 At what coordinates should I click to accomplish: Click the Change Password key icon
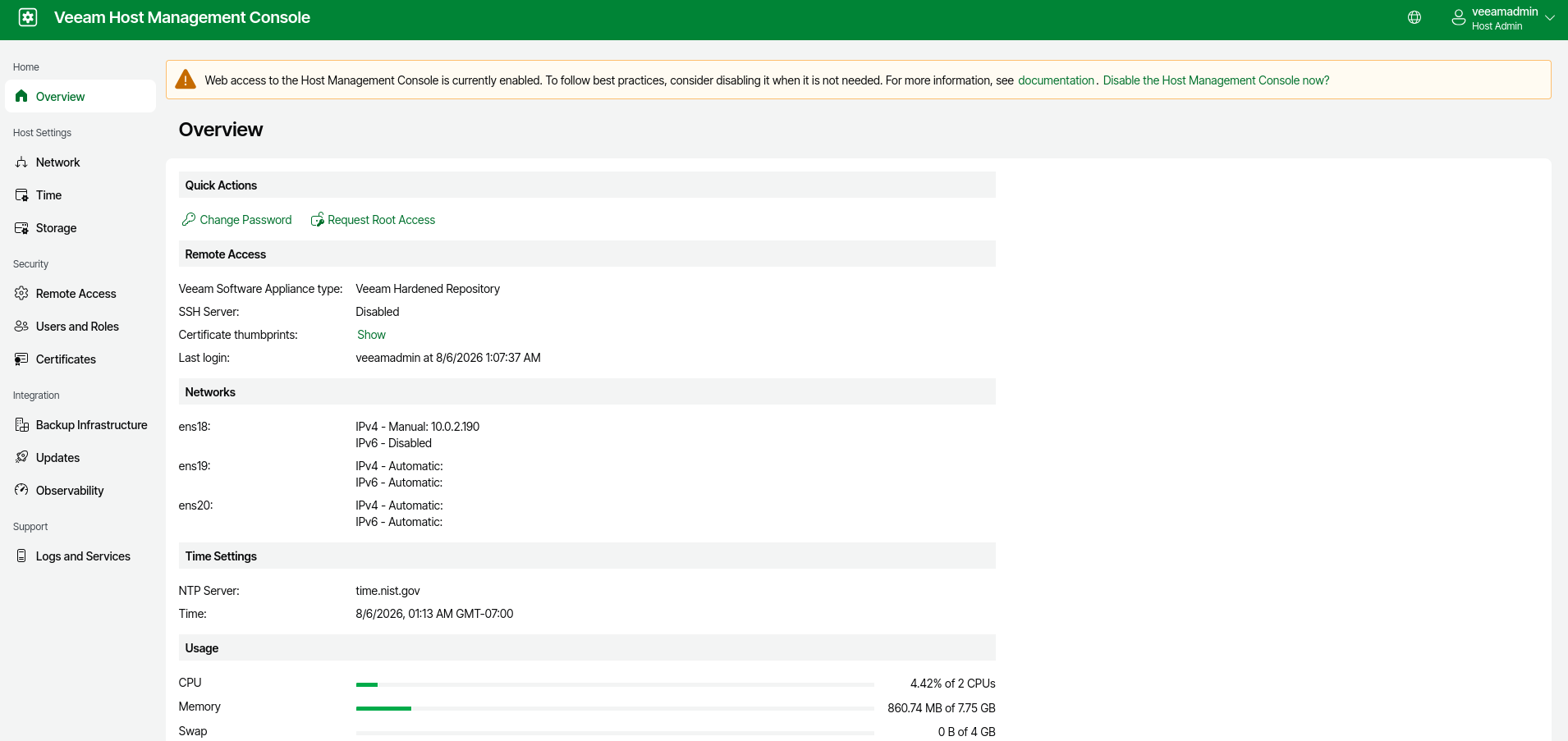point(189,219)
